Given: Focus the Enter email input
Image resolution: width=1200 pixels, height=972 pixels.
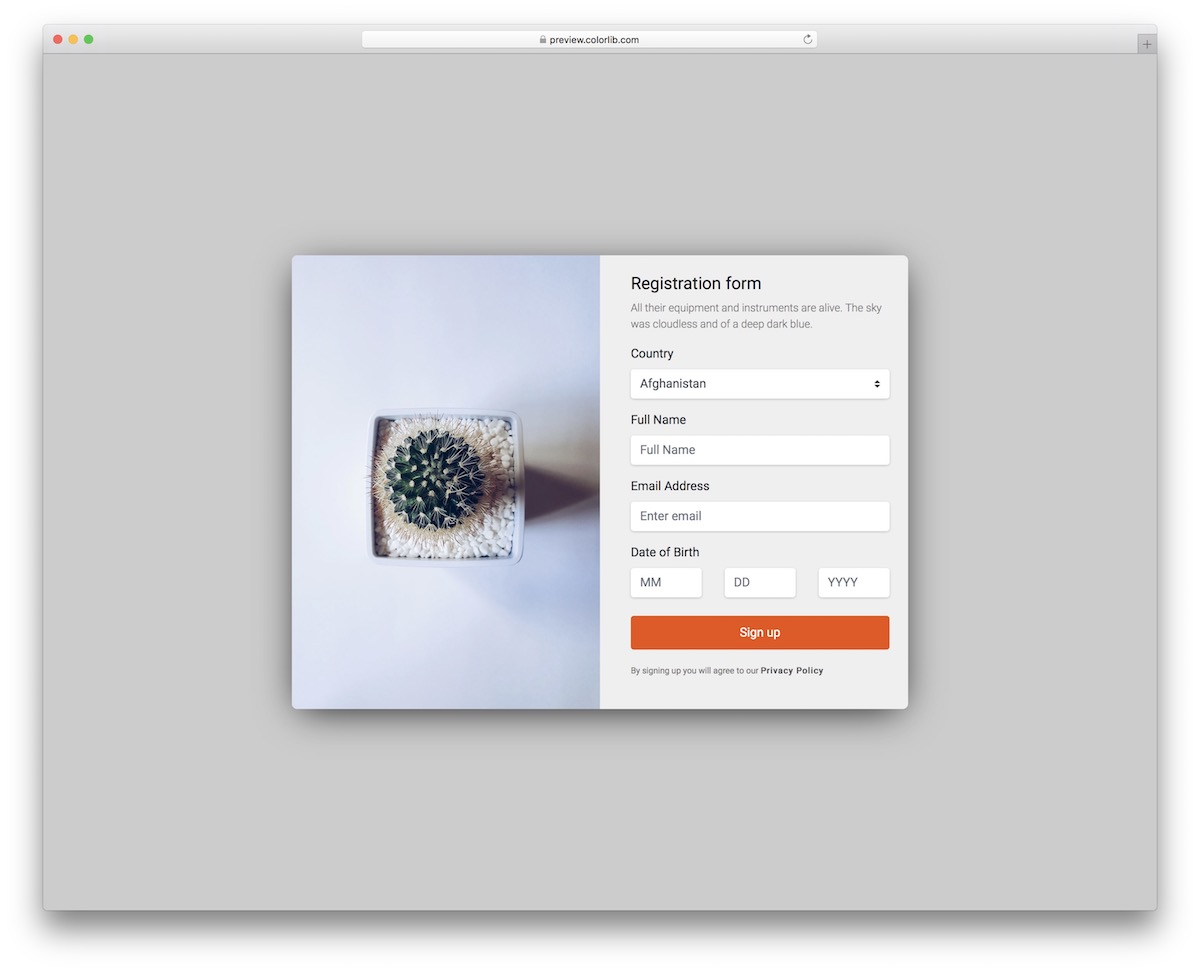Looking at the screenshot, I should pos(760,516).
